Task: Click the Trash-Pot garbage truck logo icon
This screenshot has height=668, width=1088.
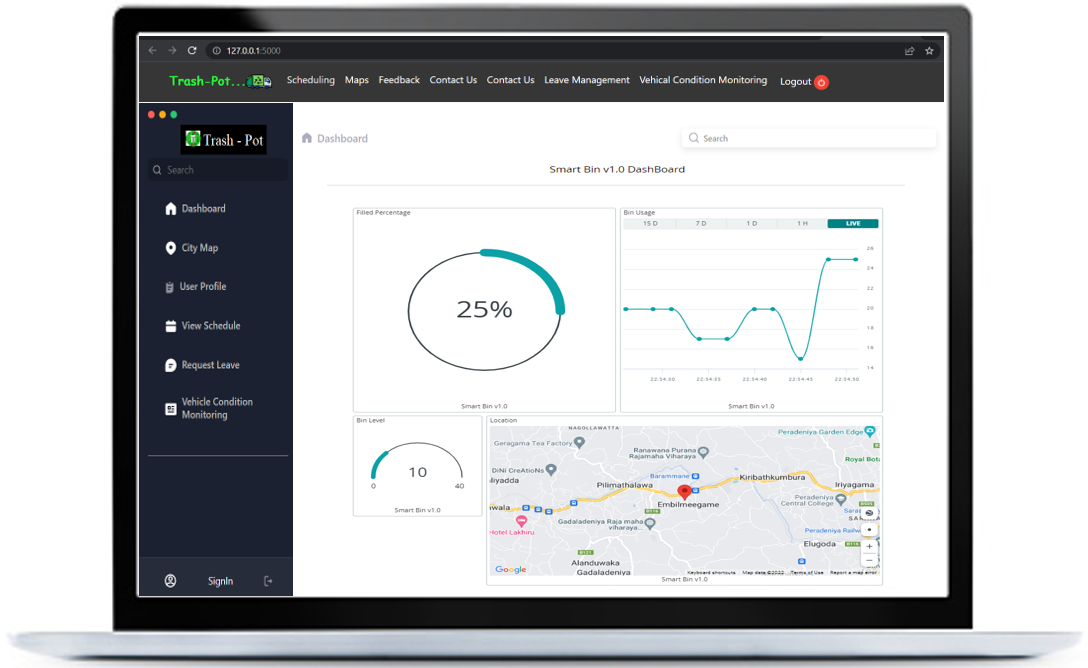Action: pyautogui.click(x=260, y=81)
